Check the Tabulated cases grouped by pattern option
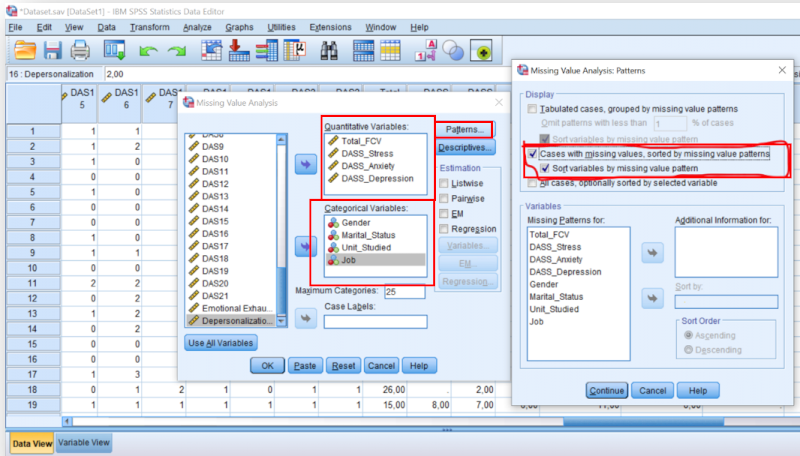Viewport: 800px width, 456px height. point(532,108)
